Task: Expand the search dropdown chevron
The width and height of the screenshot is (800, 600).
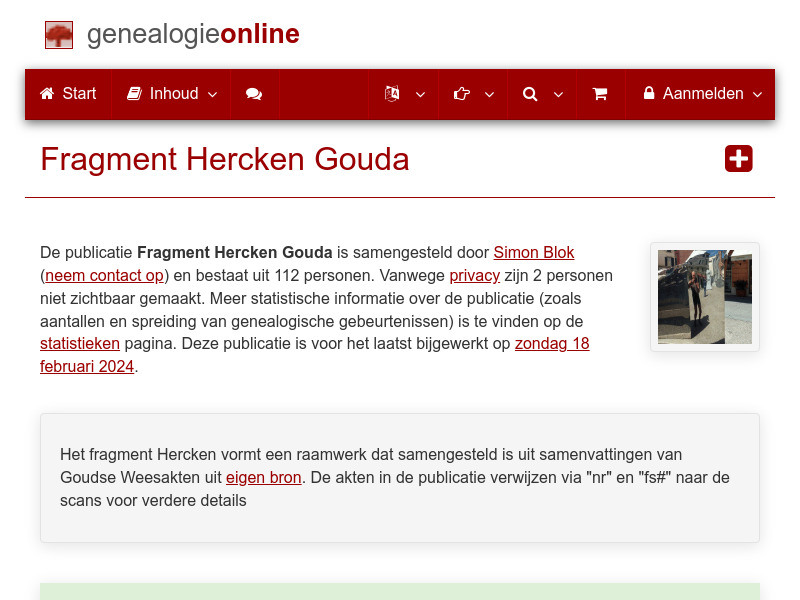Action: click(x=559, y=95)
